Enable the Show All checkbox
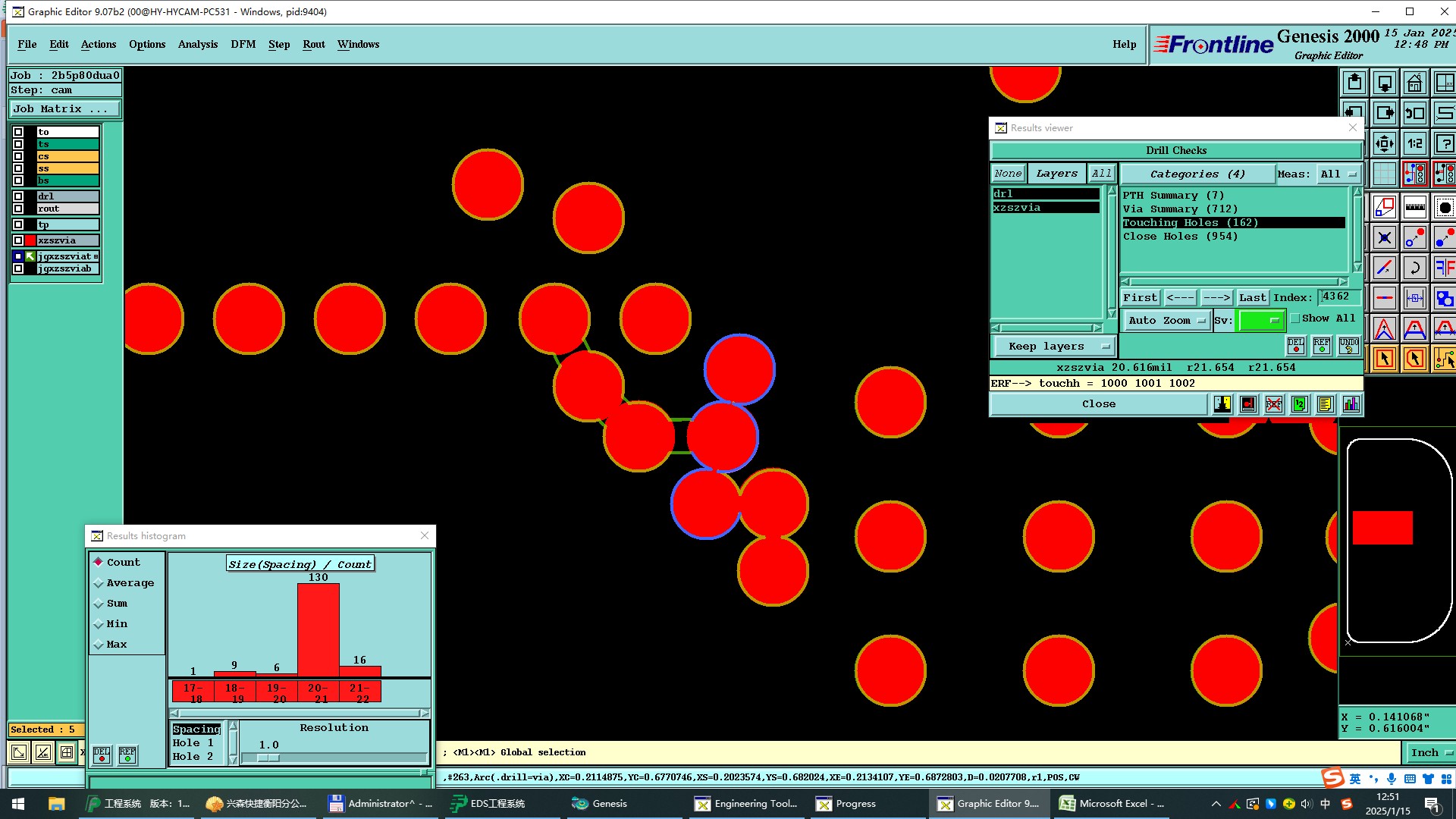Screen dimensions: 1456x819 [x=1295, y=318]
